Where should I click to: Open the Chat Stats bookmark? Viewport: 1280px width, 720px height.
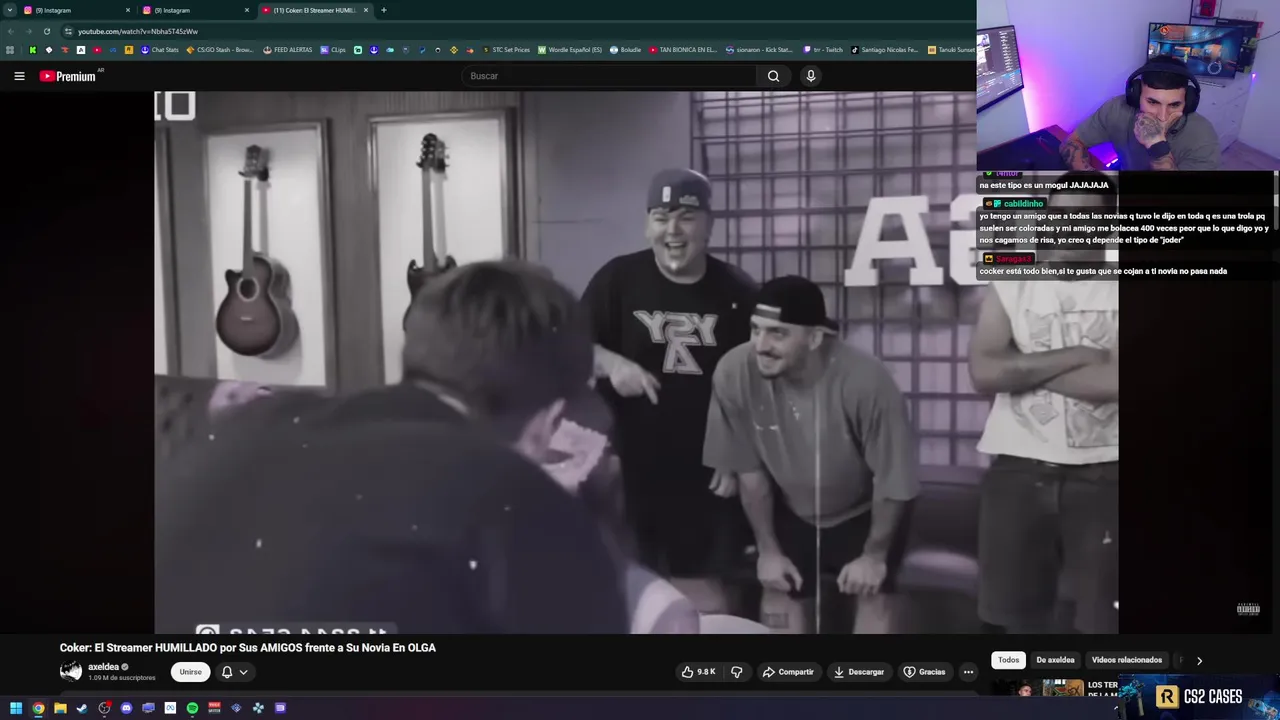point(160,50)
